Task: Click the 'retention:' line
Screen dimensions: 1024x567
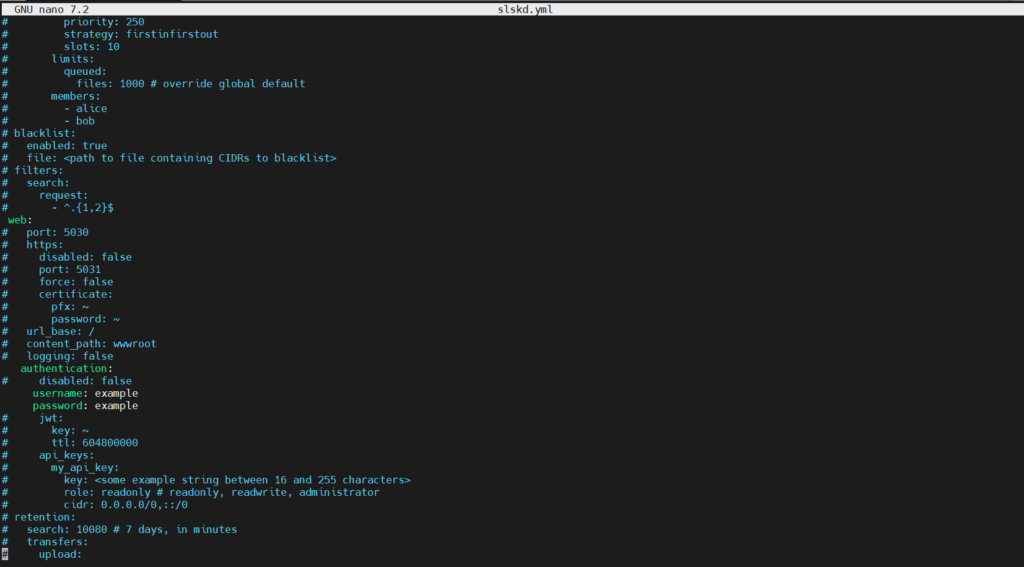Action: point(45,517)
